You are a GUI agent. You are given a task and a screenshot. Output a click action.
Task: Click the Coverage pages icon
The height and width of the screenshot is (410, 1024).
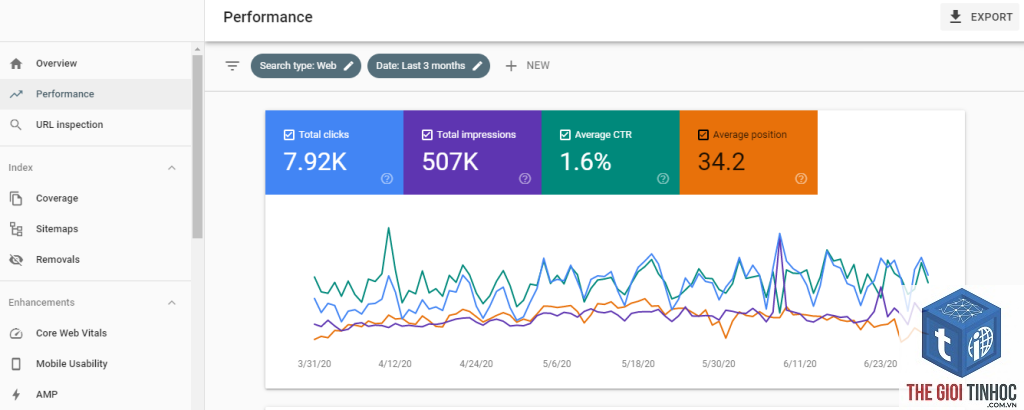[16, 198]
